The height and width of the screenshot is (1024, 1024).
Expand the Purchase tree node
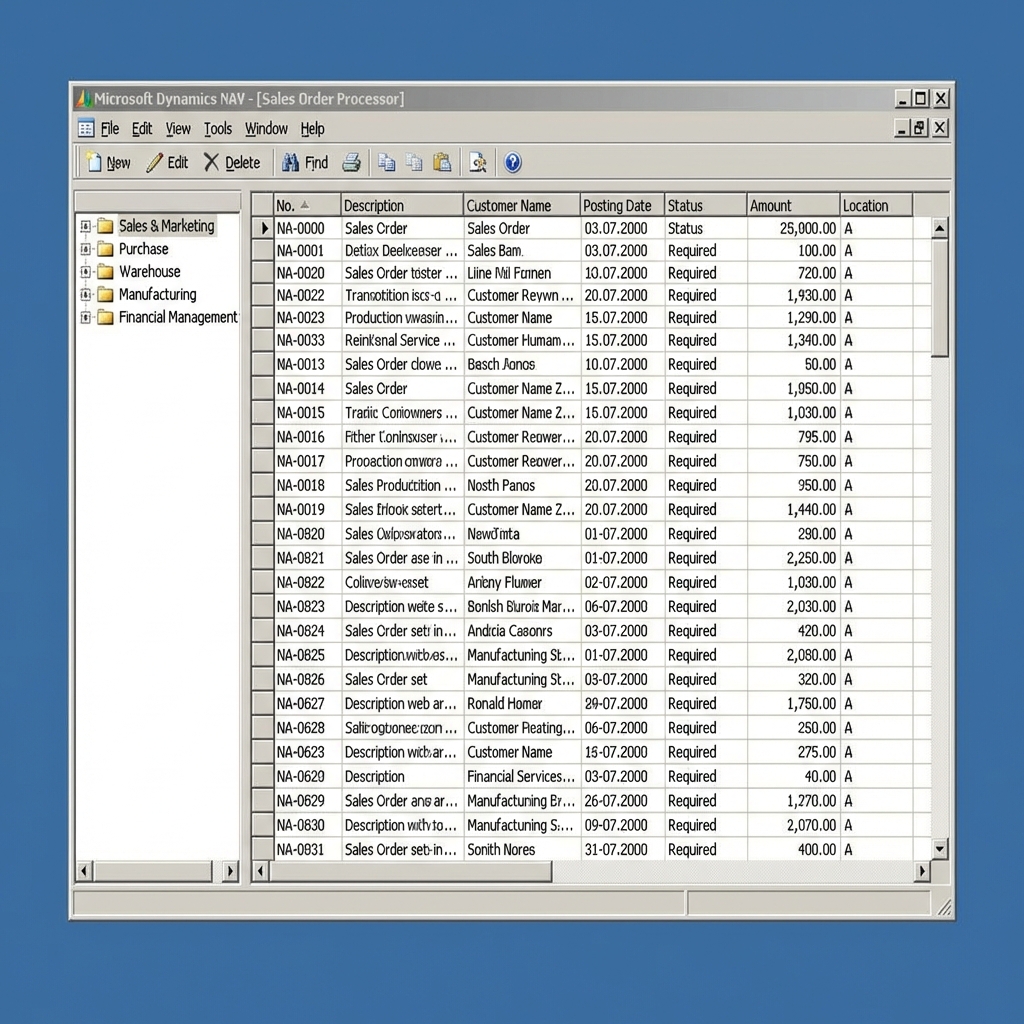click(x=88, y=249)
